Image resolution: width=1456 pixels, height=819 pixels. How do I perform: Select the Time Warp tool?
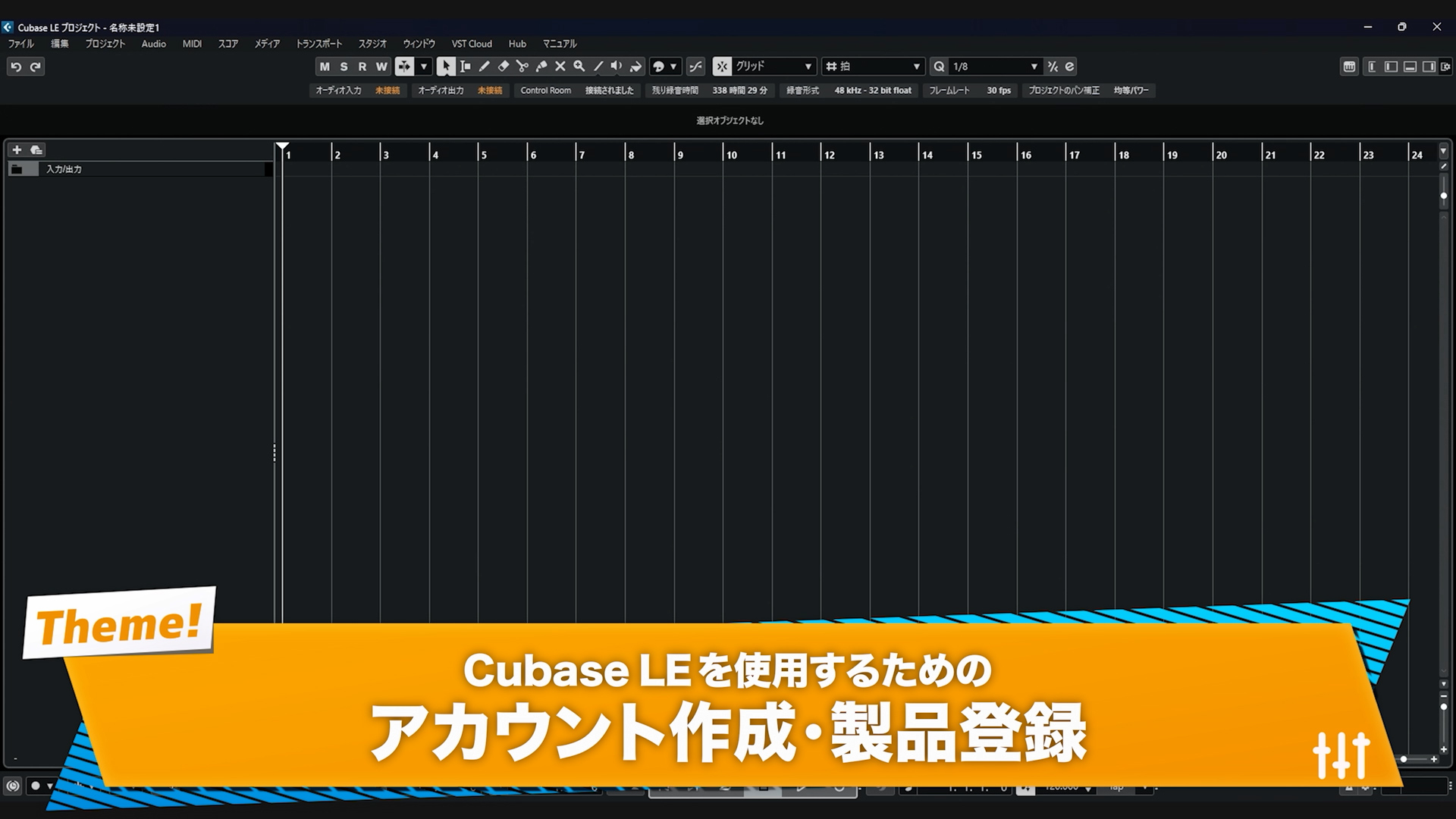click(x=635, y=67)
